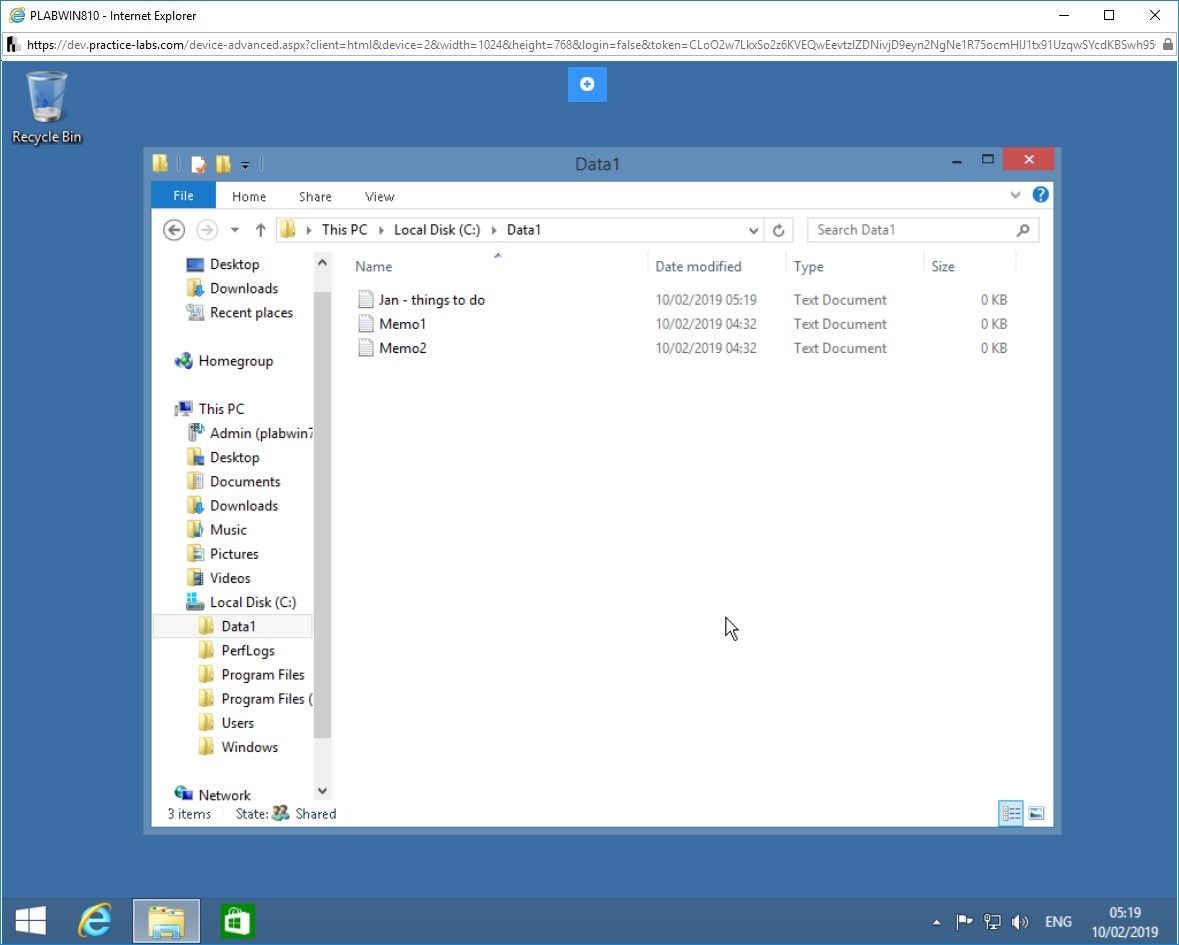Click Local Disk (C:) in the address bar
Viewport: 1179px width, 945px height.
[437, 230]
